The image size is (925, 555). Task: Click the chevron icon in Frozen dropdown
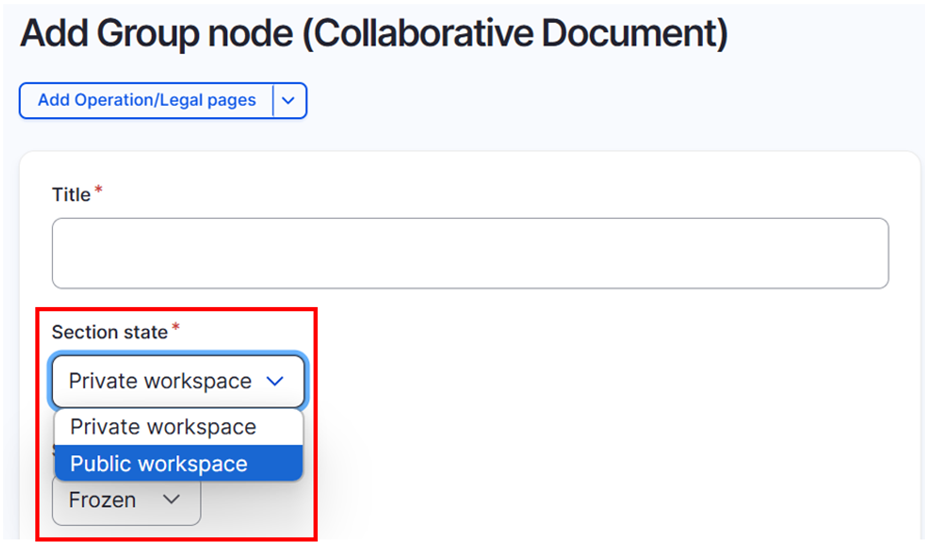[x=171, y=500]
